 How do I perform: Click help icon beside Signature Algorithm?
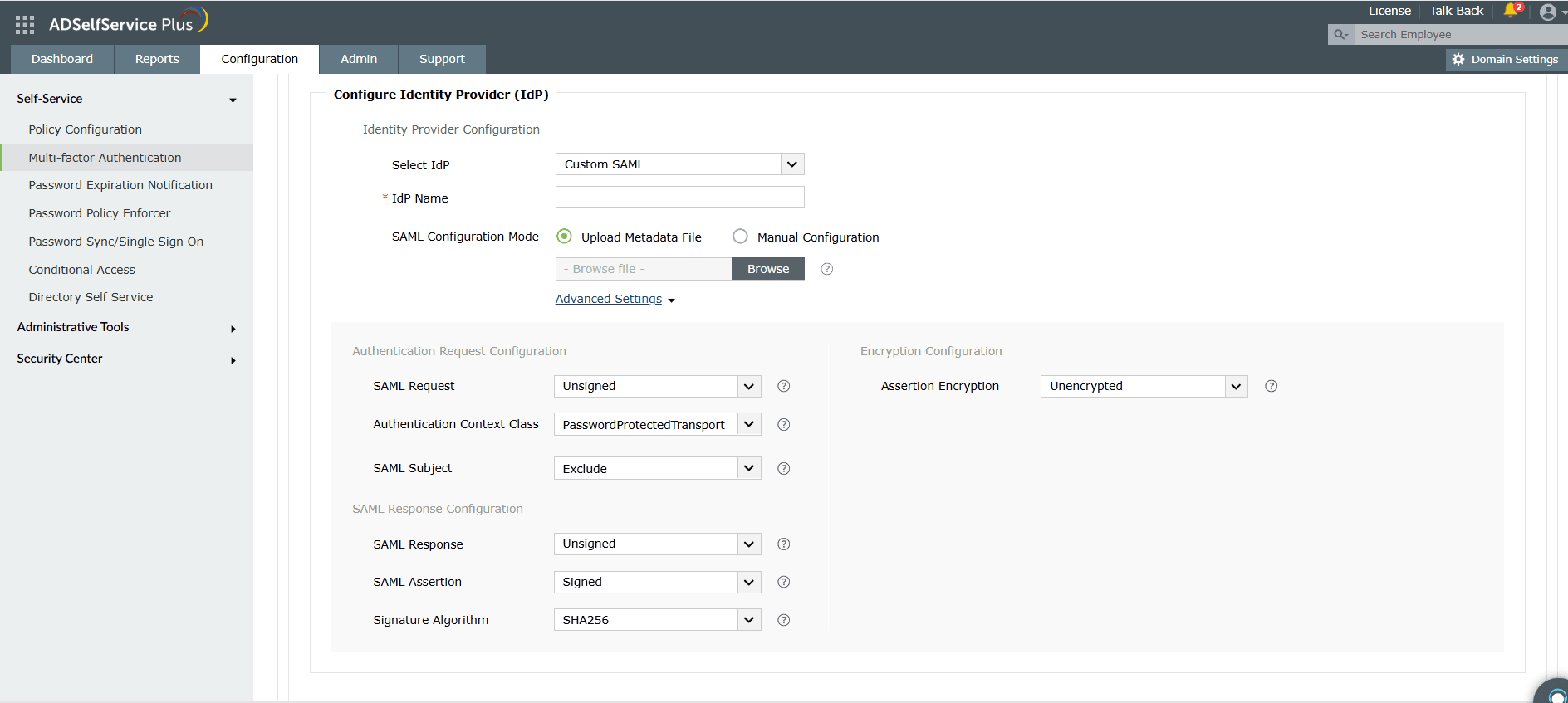tap(783, 620)
